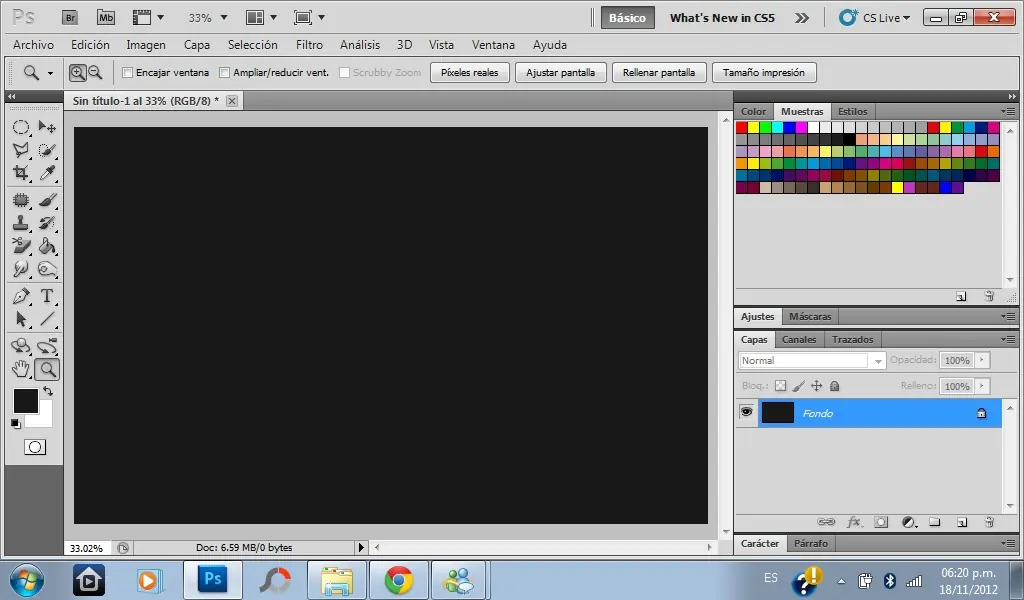Pick the Eyedropper tool
The height and width of the screenshot is (600, 1024).
click(47, 173)
